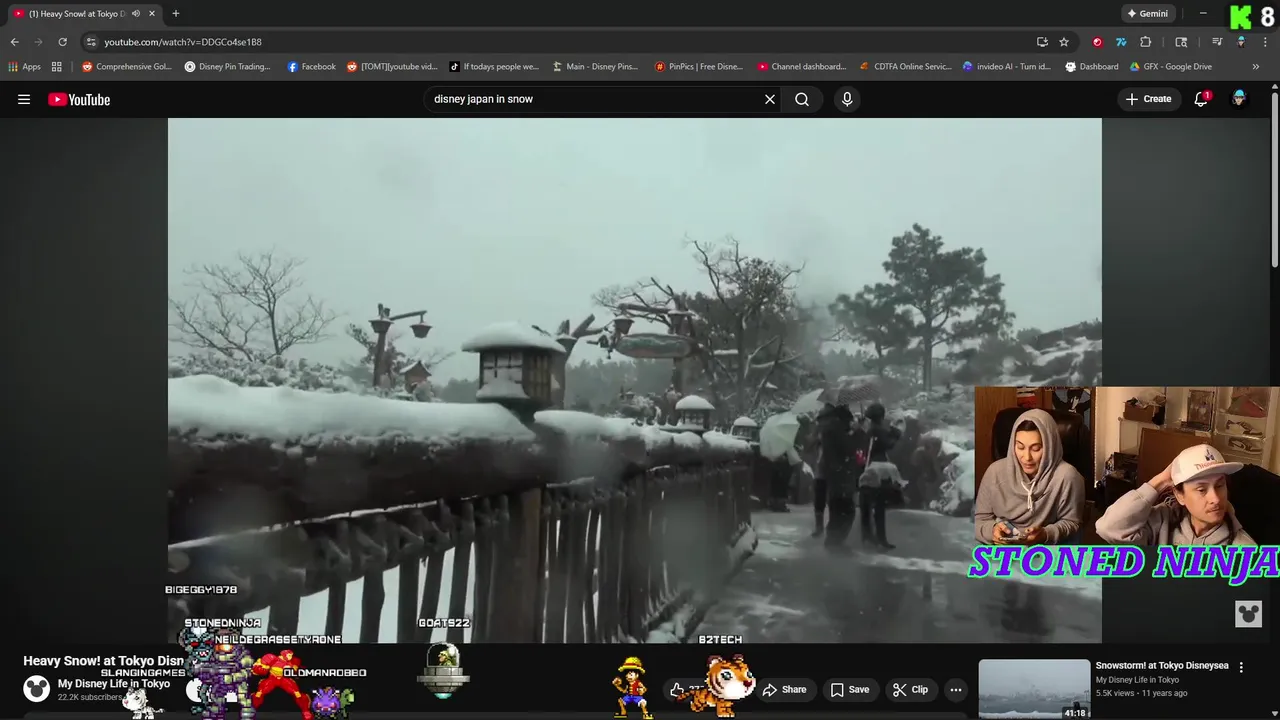The image size is (1280, 720).
Task: Go back with the browser back arrow
Action: tap(14, 42)
